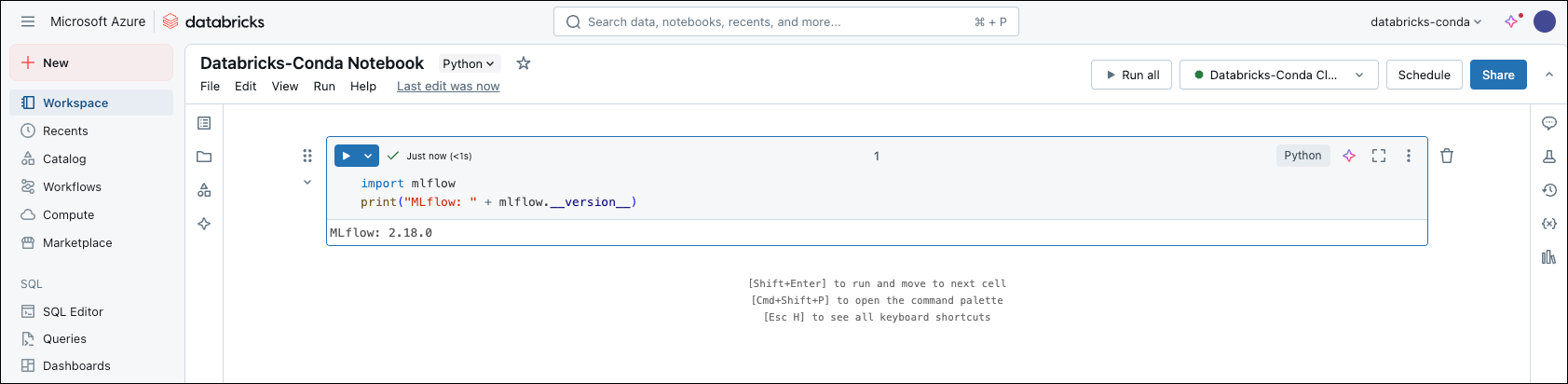Go to Workspace in sidebar
The image size is (1568, 384).
tap(91, 103)
